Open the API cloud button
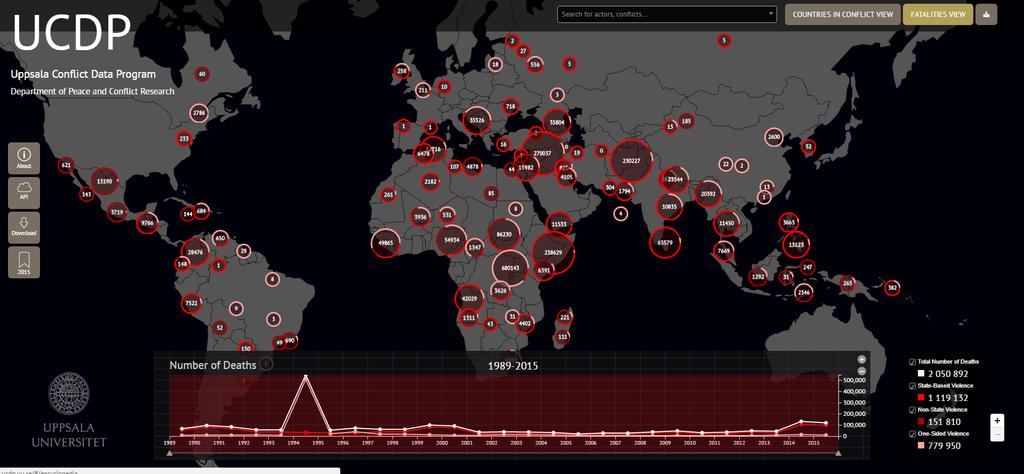 [x=24, y=193]
